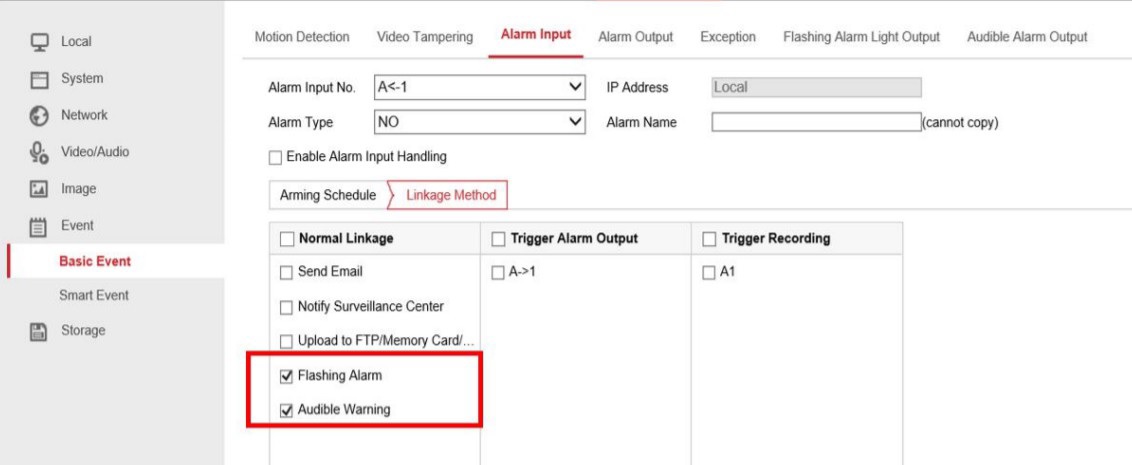Enable Alarm Input Handling checkbox
Screen dimensions: 1132x465
277,157
